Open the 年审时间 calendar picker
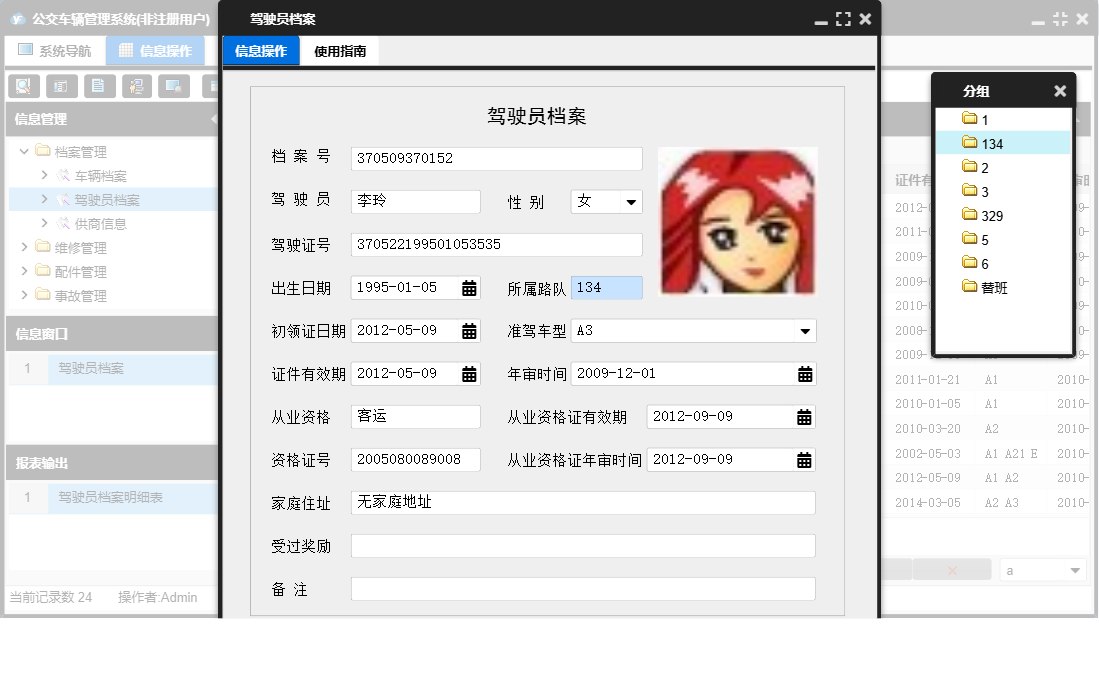Screen dimensions: 1099x685 click(806, 373)
